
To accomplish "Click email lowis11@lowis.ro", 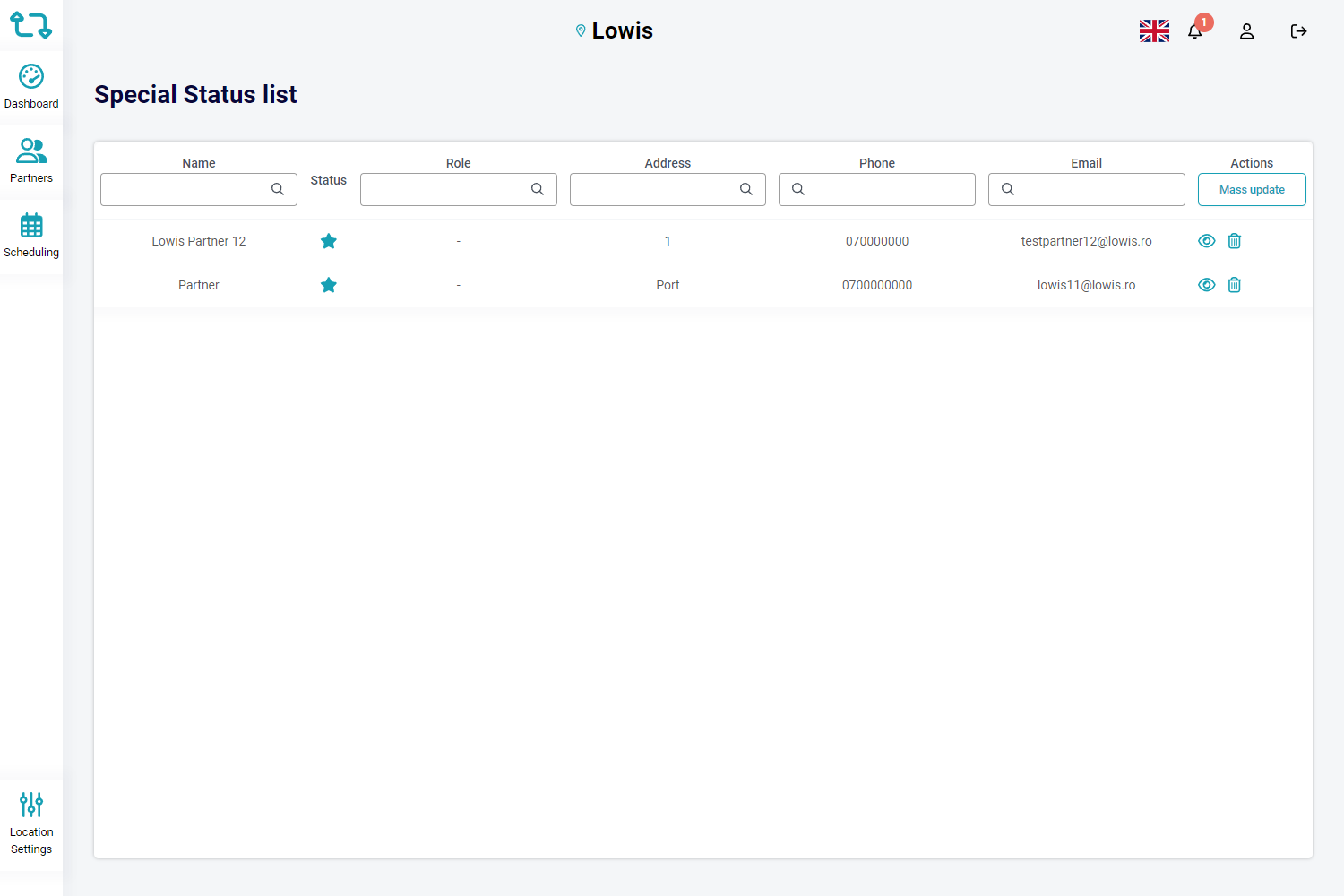I will pyautogui.click(x=1087, y=285).
